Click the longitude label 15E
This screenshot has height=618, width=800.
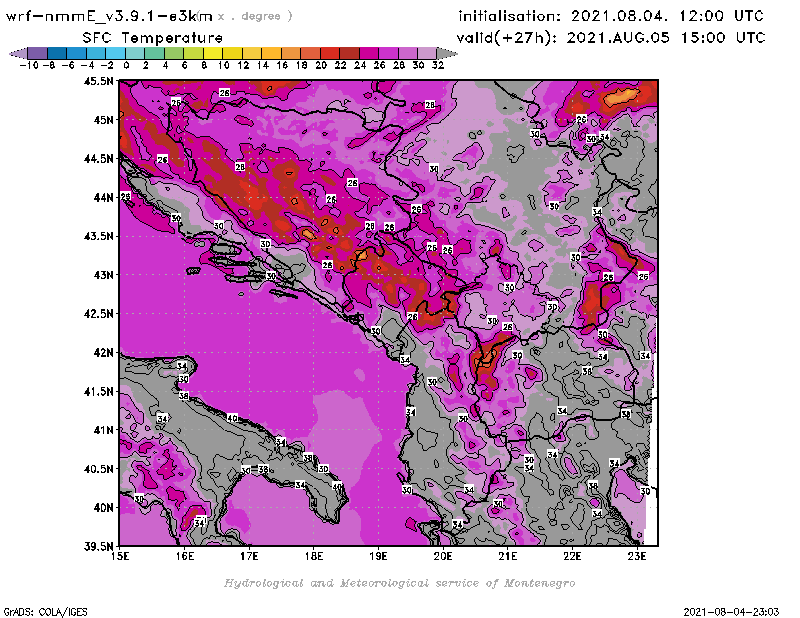pos(120,556)
